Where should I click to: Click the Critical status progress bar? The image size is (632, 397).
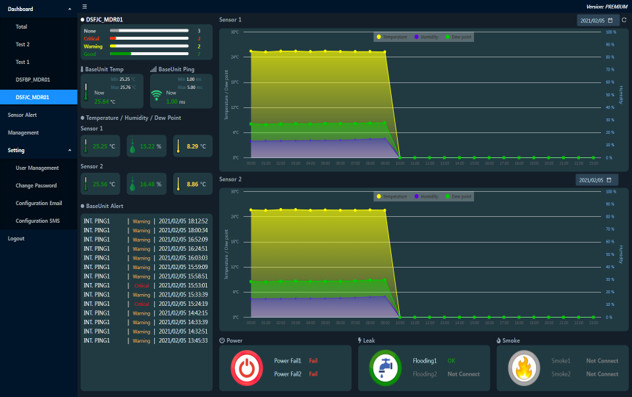tap(149, 38)
